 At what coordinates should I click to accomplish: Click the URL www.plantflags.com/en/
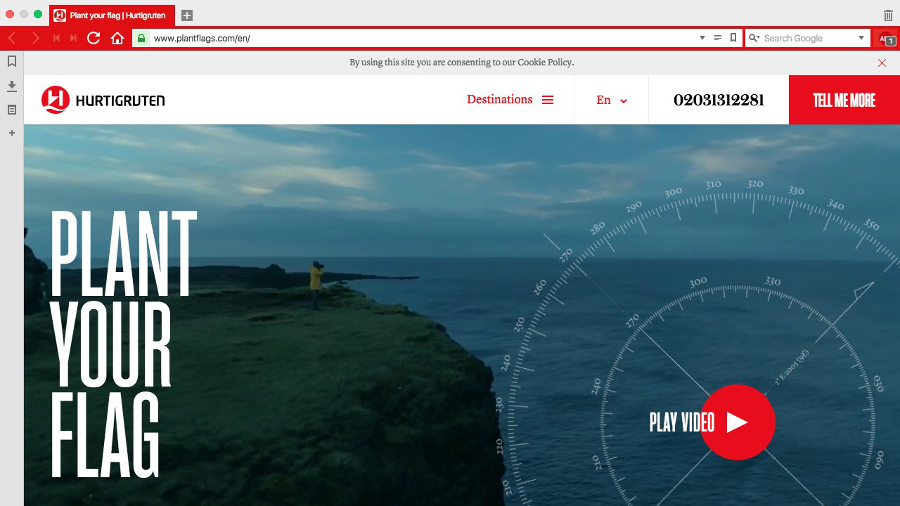(x=202, y=38)
